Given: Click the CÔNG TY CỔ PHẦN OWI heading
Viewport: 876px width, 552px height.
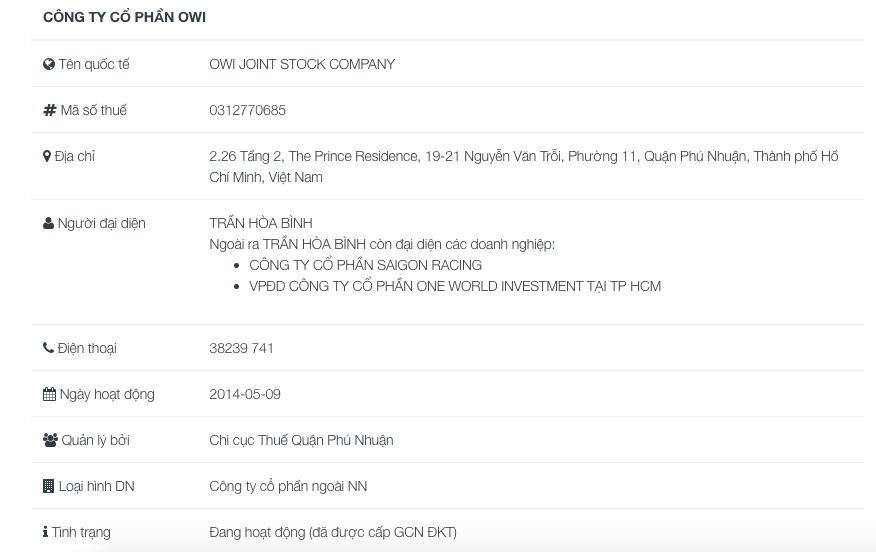Looking at the screenshot, I should pyautogui.click(x=124, y=18).
